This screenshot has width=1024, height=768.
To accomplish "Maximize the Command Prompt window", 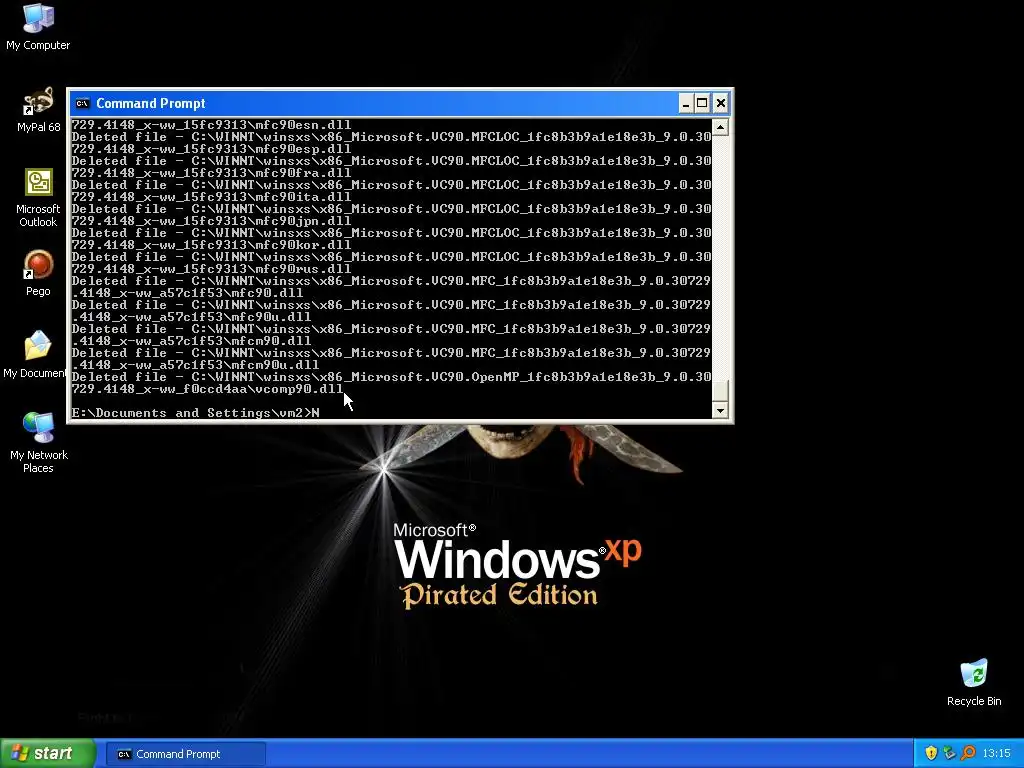I will [x=702, y=103].
